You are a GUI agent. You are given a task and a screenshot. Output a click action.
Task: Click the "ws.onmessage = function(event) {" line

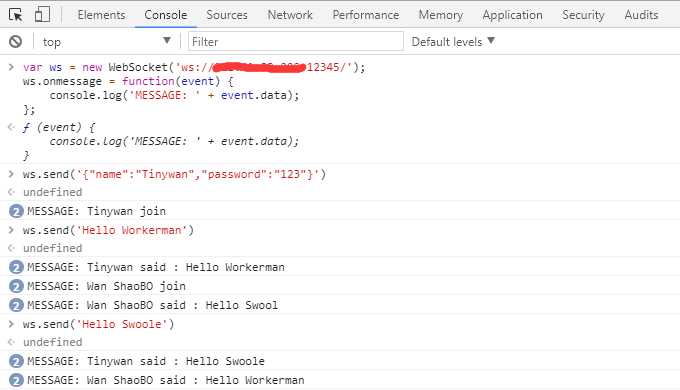click(x=128, y=82)
